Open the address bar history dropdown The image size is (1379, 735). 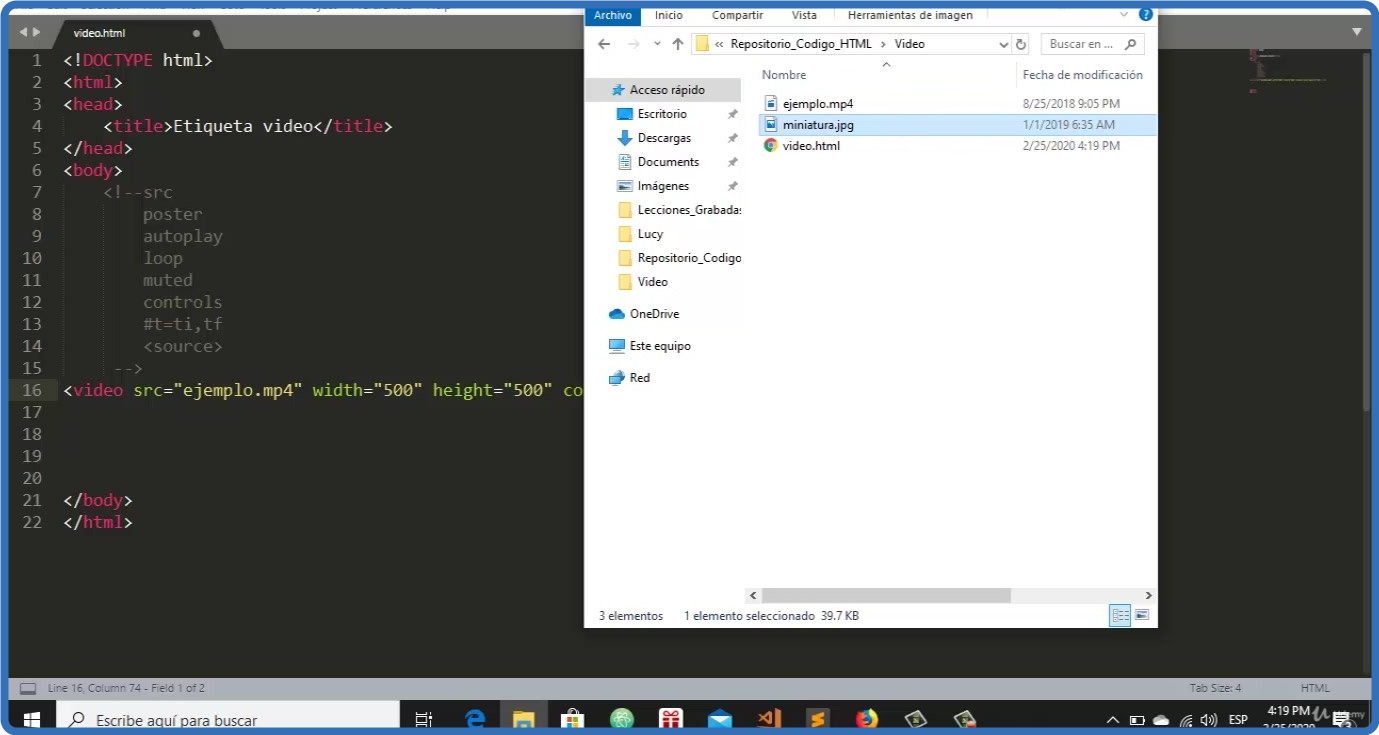pyautogui.click(x=1003, y=44)
